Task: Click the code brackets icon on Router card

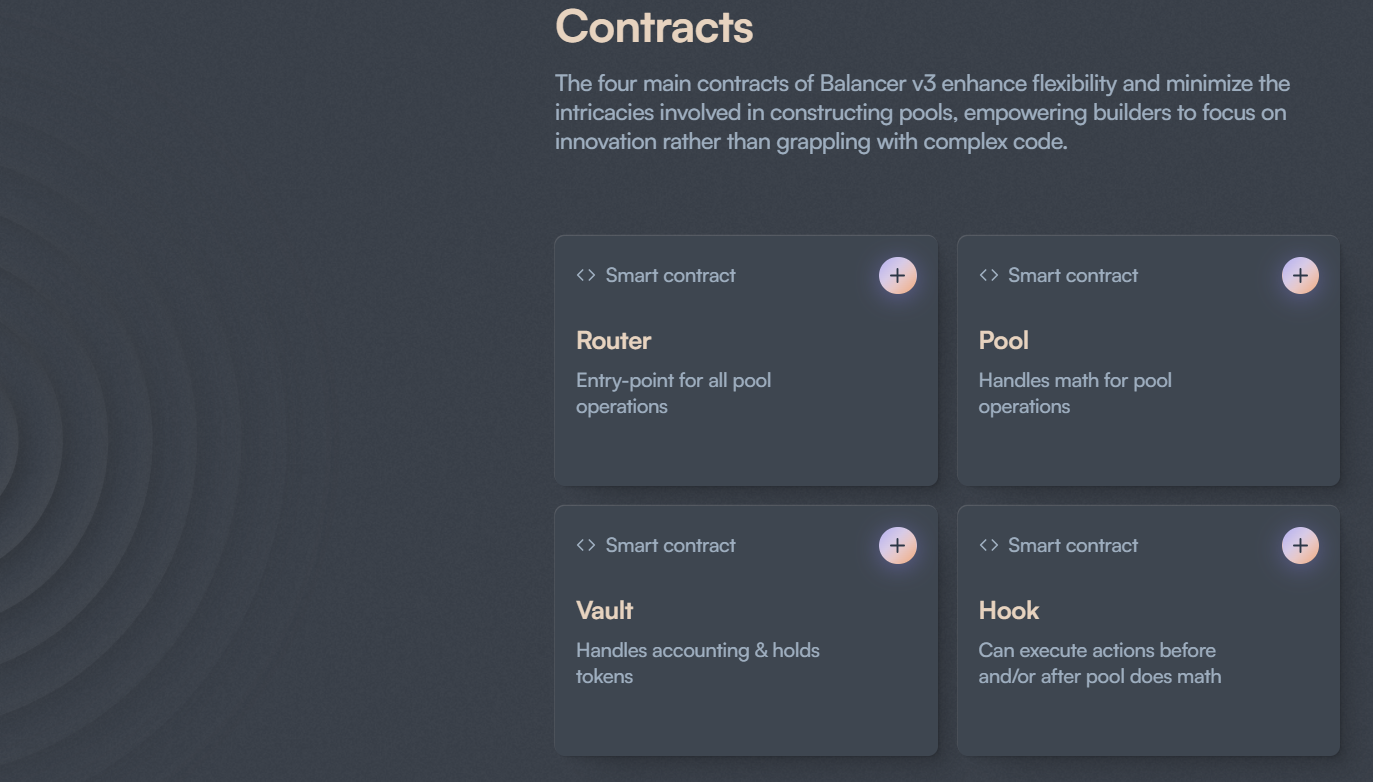Action: [x=586, y=275]
